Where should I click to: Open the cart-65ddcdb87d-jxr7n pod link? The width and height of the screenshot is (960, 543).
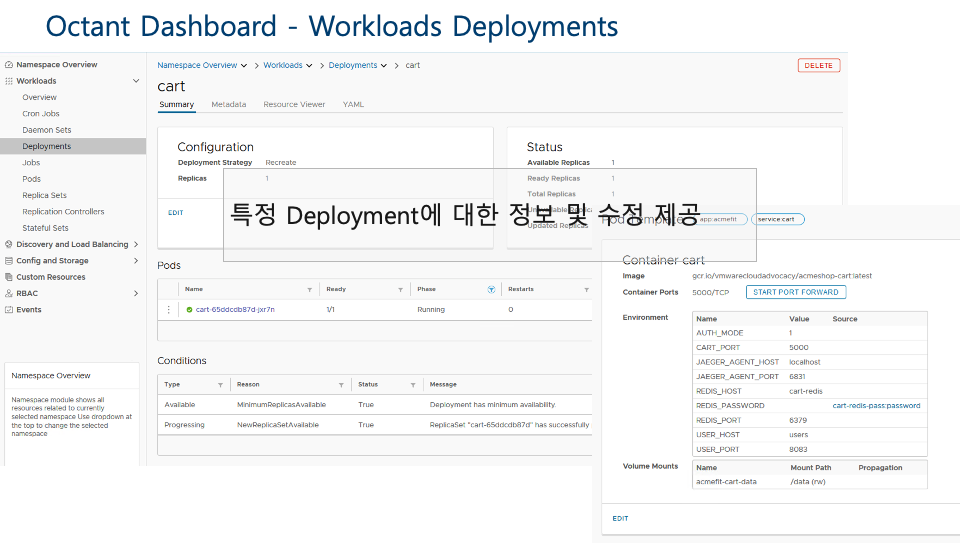coord(235,310)
